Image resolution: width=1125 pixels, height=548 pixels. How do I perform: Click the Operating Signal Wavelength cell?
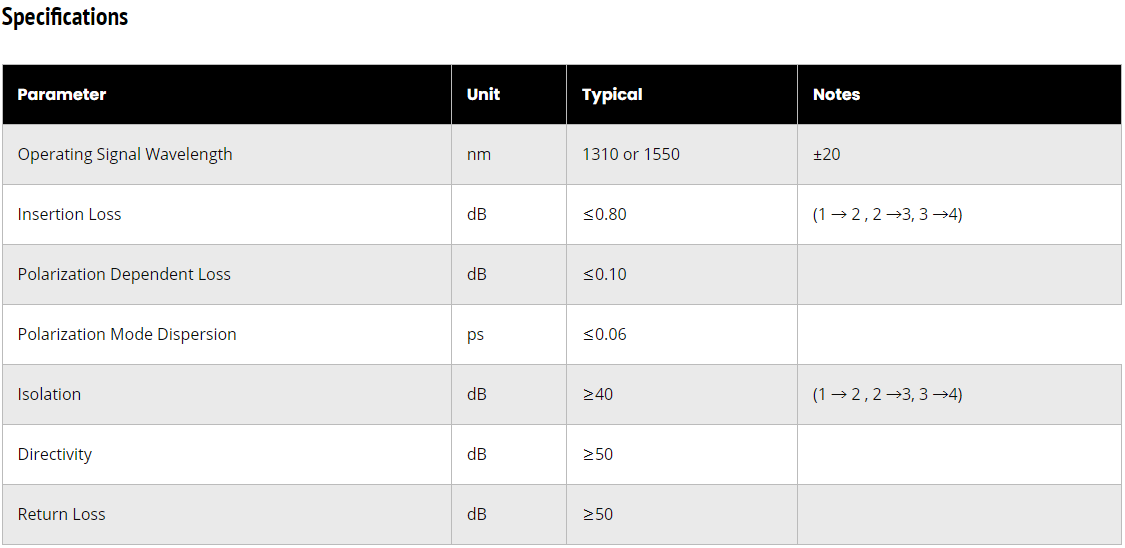(x=125, y=155)
